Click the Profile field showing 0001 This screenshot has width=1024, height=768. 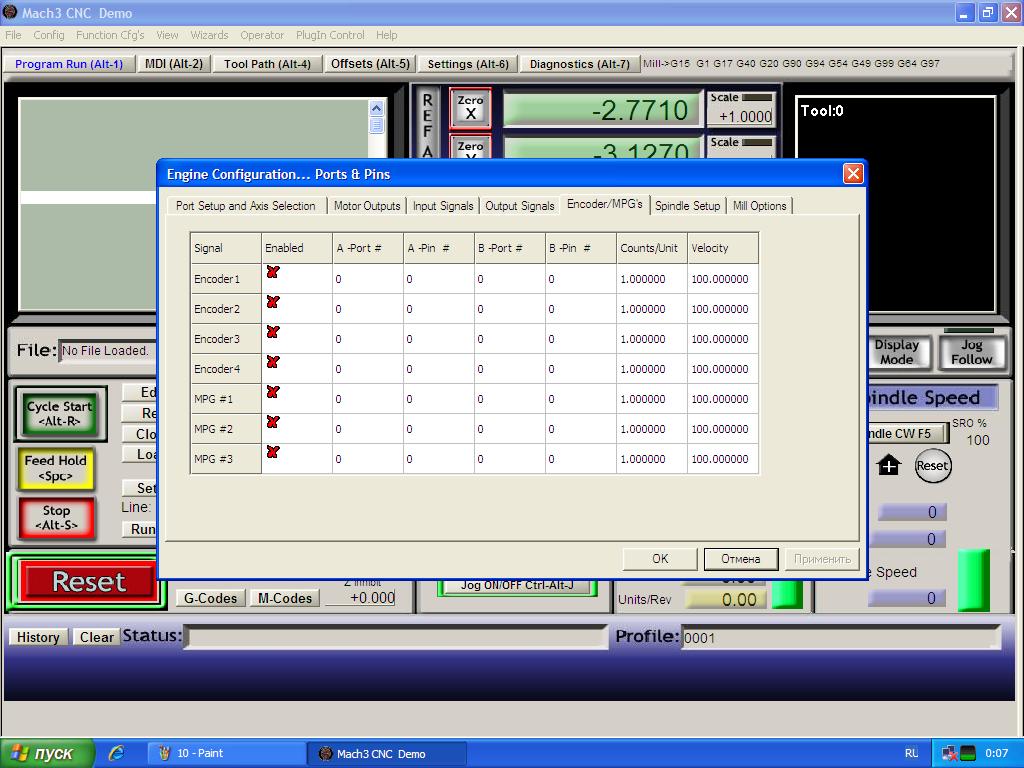[841, 637]
